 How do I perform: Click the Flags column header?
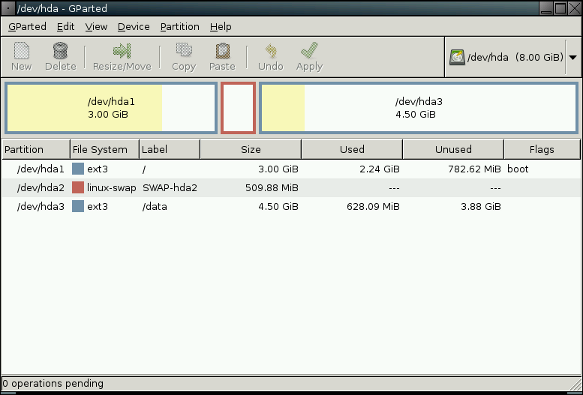(542, 150)
